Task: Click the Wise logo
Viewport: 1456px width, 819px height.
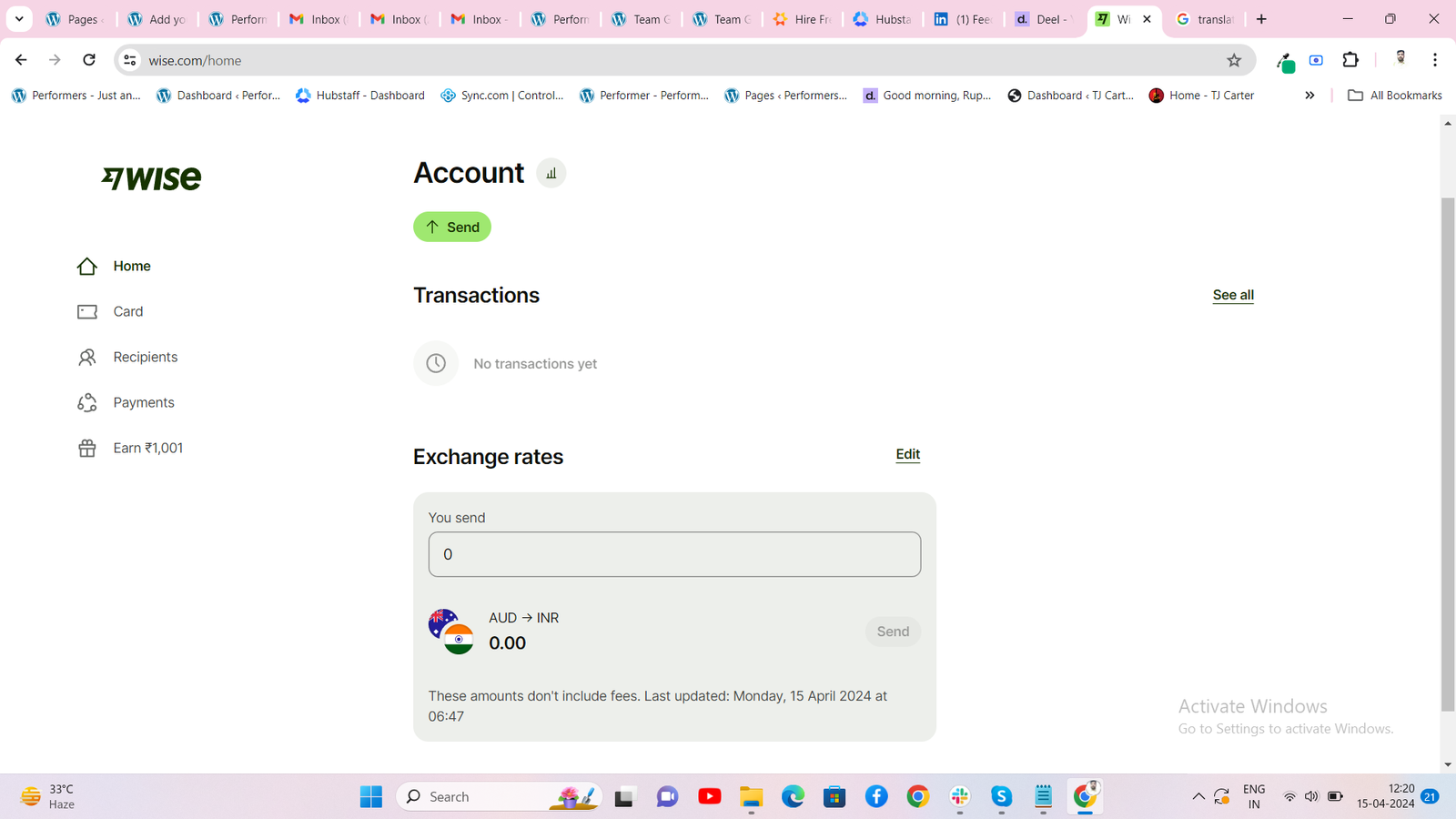Action: point(151,178)
